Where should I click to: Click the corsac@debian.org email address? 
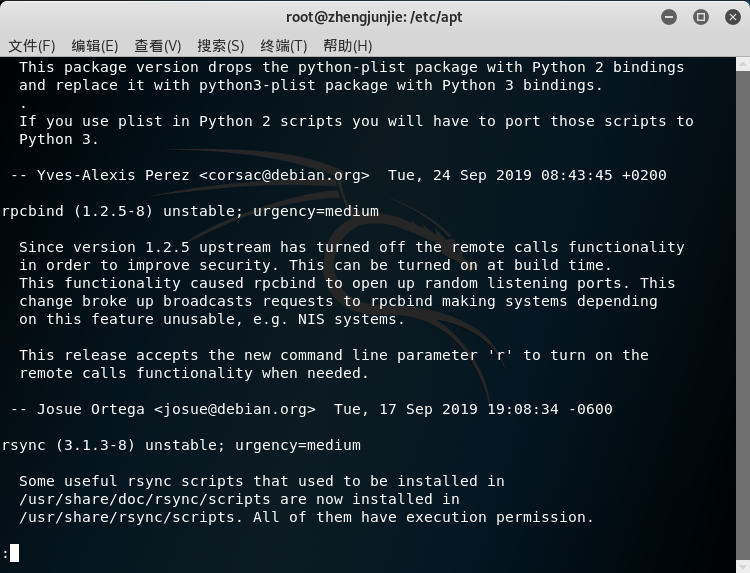(284, 175)
